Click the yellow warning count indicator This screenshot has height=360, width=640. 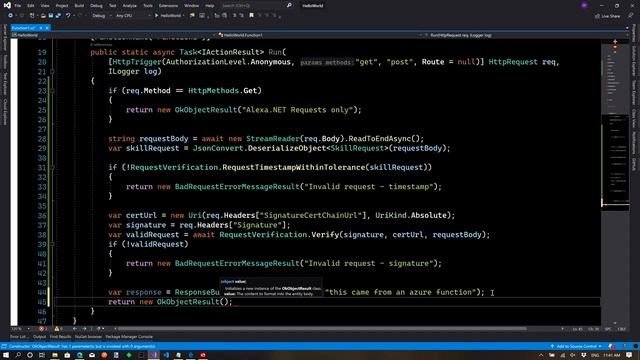58,329
